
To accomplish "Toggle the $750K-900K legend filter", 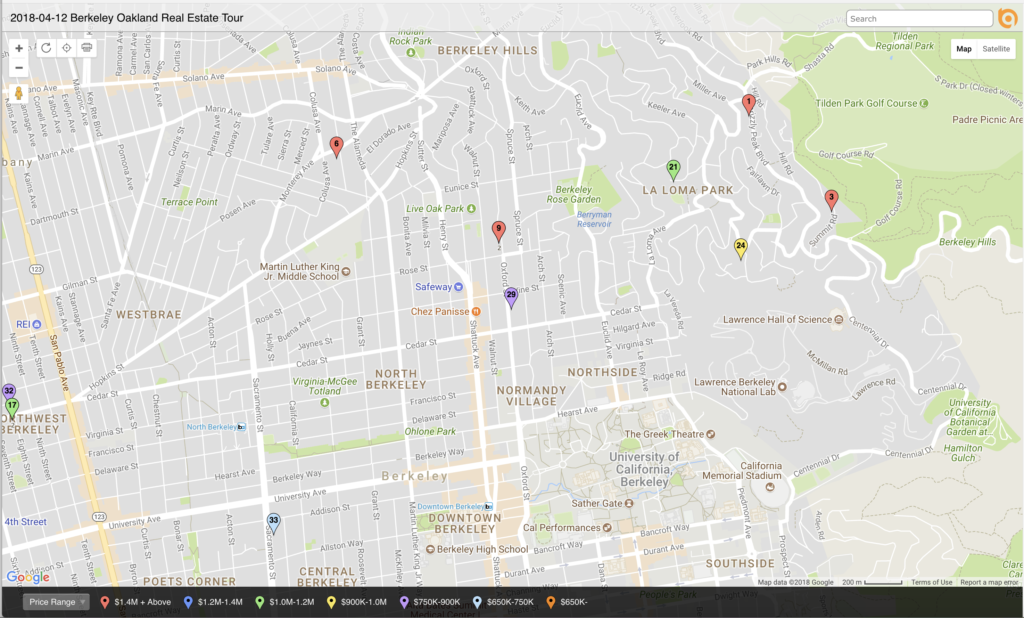I will coord(430,602).
